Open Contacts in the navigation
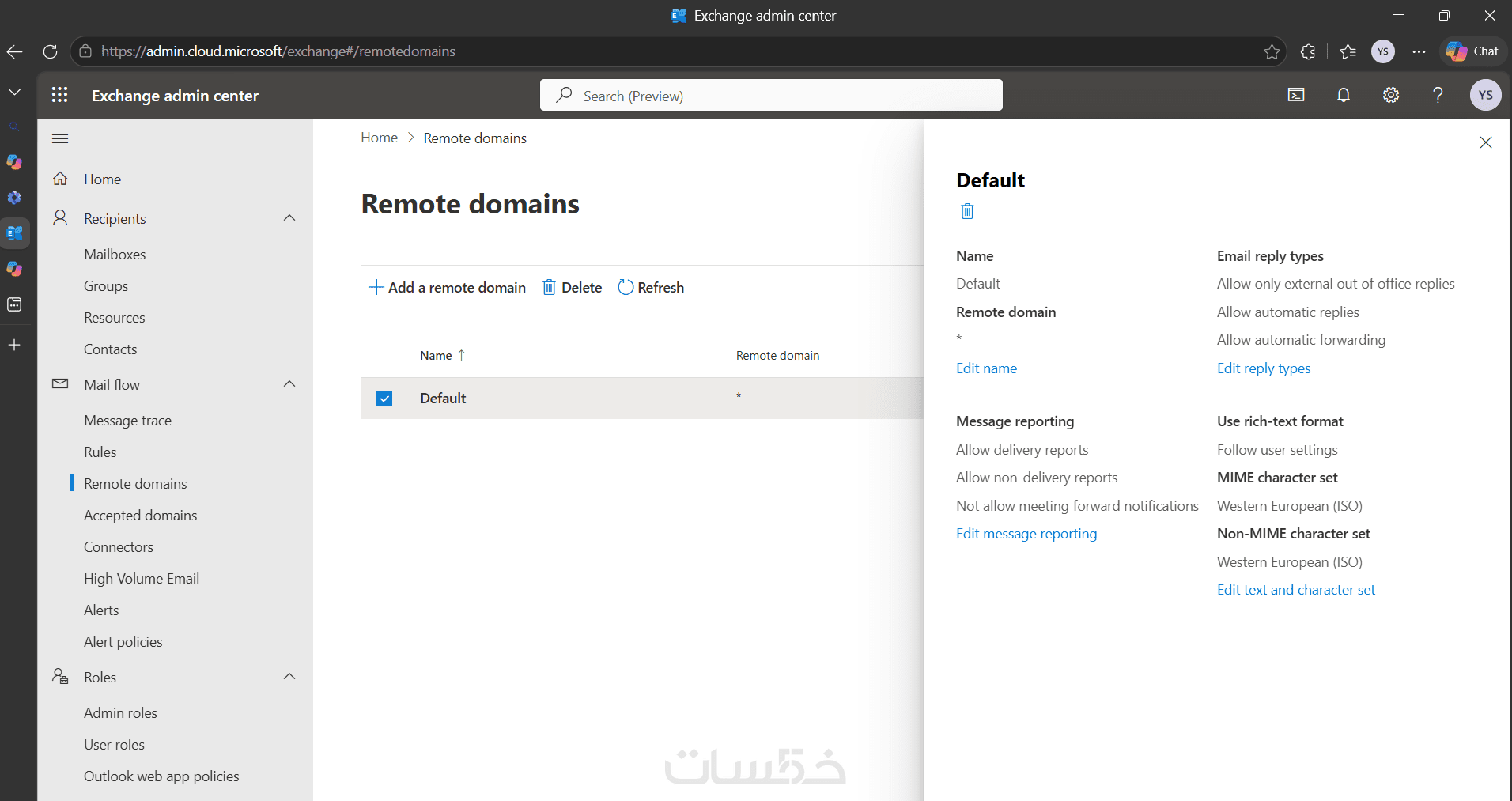1512x801 pixels. 111,349
